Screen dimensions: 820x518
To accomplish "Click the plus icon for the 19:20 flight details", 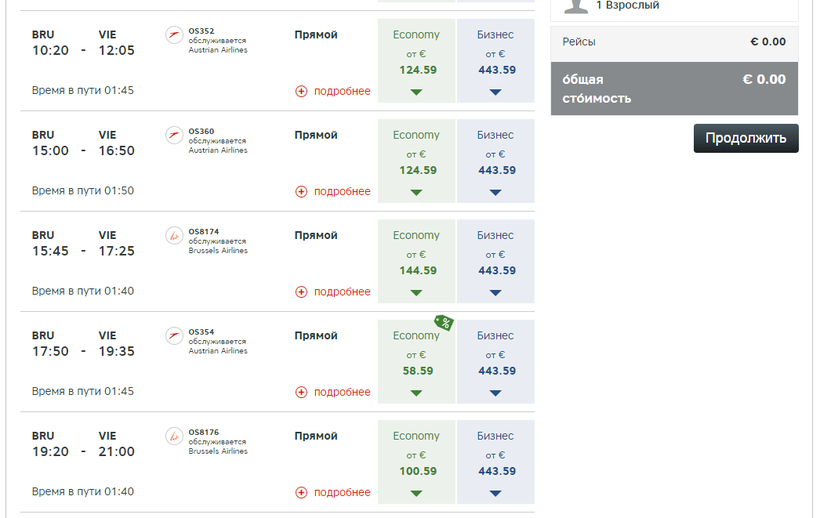I will [301, 492].
